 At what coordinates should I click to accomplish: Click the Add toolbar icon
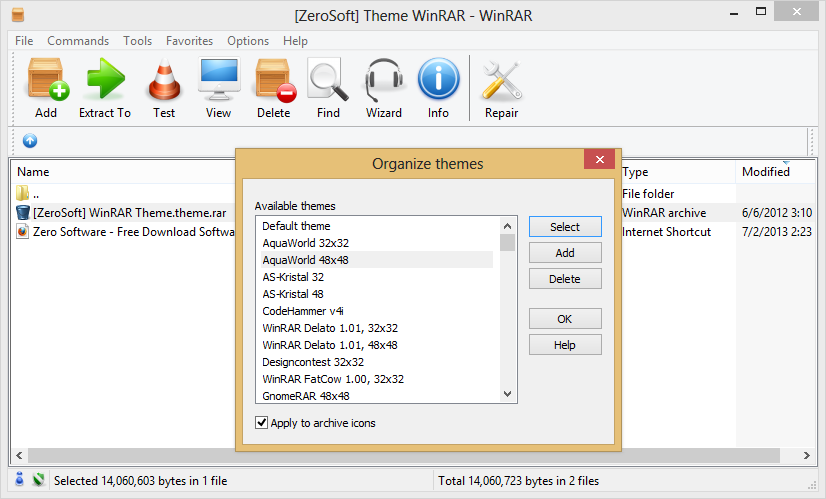(48, 79)
